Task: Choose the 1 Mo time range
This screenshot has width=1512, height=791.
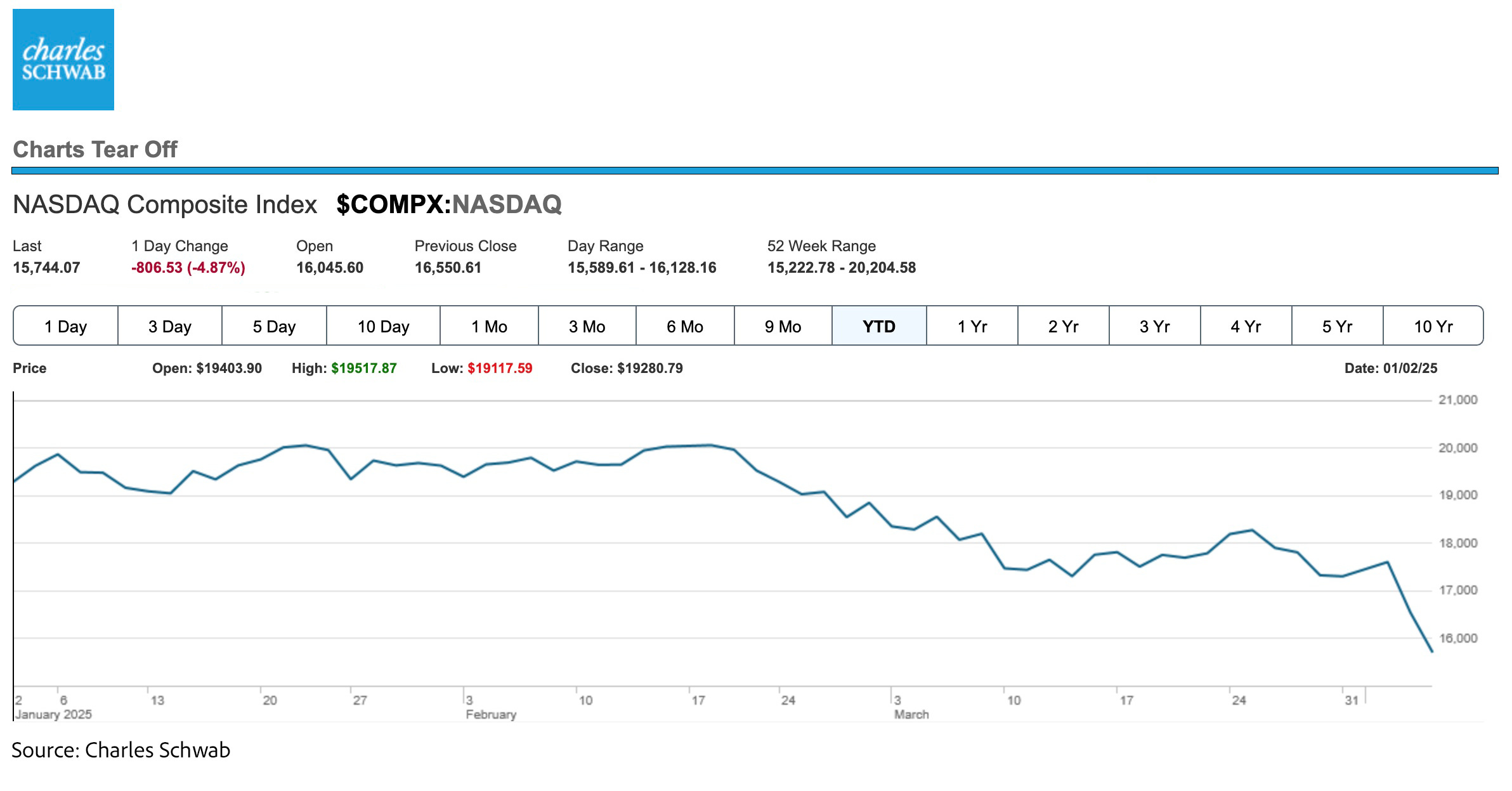Action: tap(489, 326)
